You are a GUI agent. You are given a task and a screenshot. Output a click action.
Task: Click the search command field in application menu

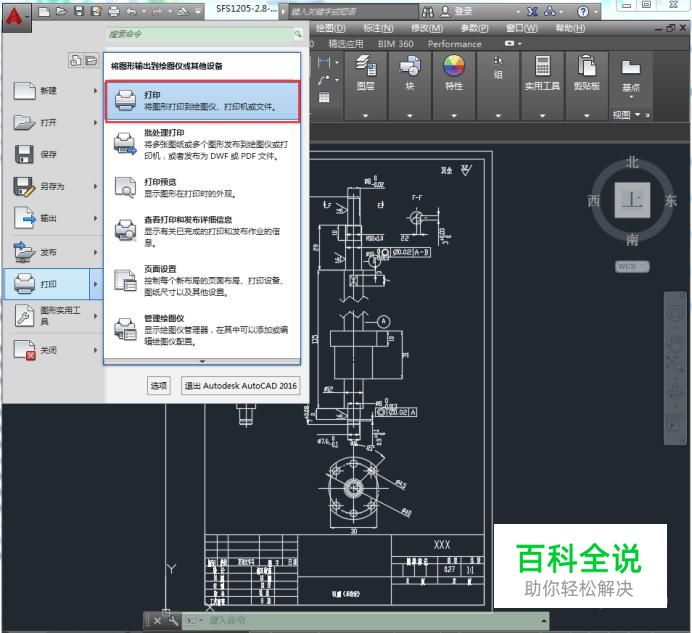pos(205,34)
